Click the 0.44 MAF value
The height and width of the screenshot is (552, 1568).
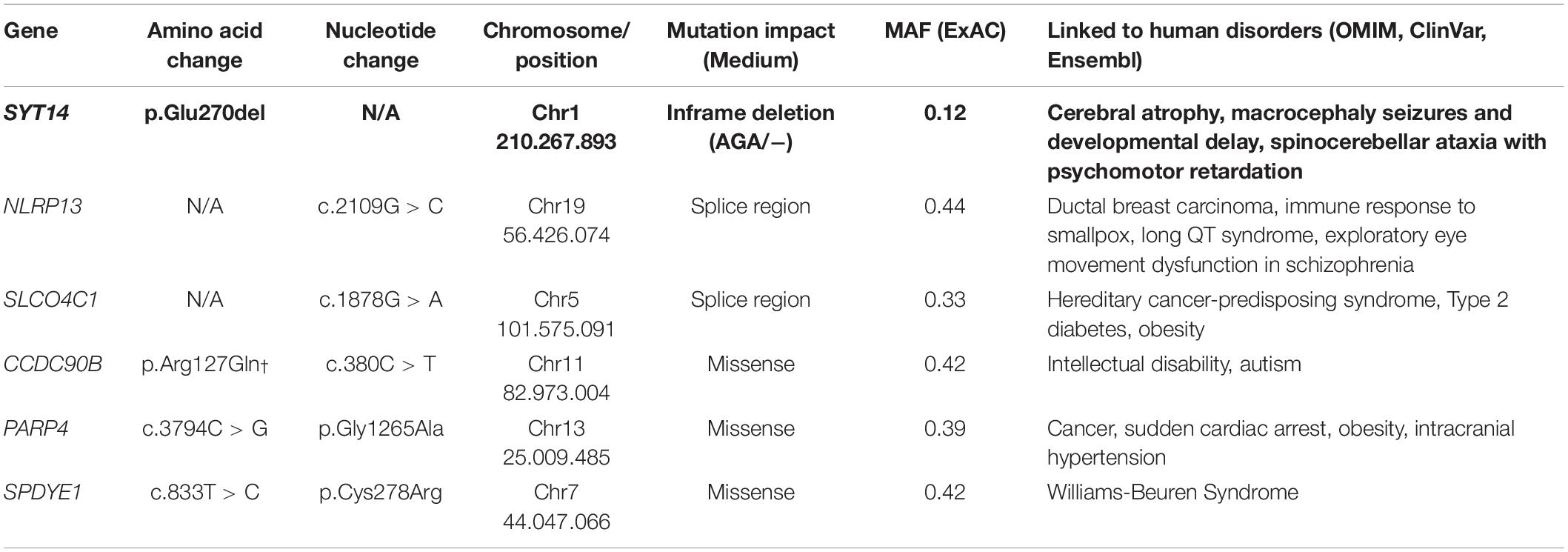tap(945, 206)
